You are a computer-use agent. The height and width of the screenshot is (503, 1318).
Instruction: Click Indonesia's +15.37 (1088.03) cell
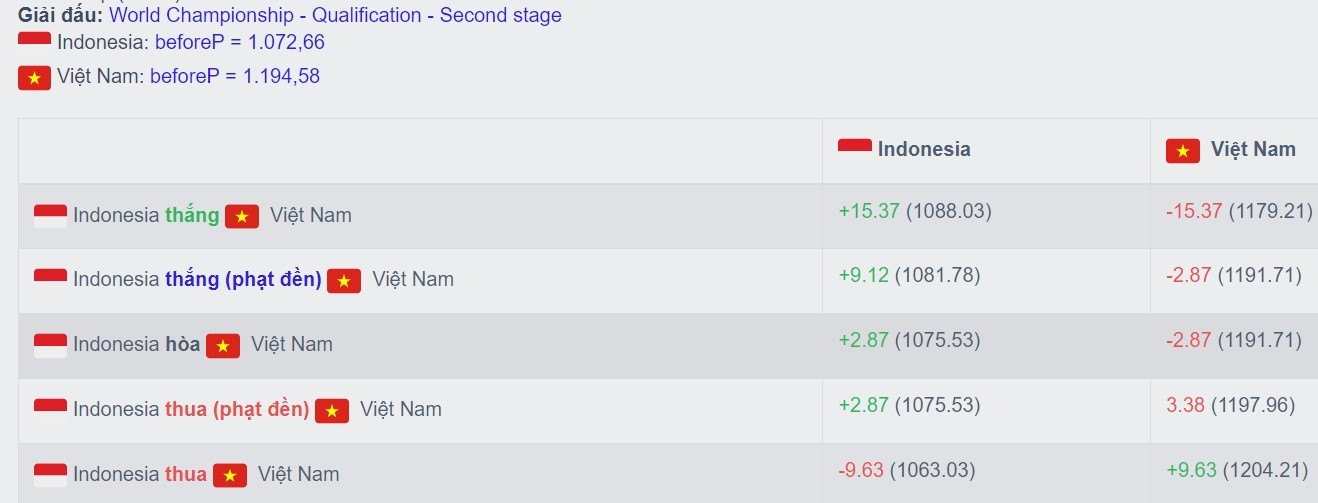click(x=915, y=211)
